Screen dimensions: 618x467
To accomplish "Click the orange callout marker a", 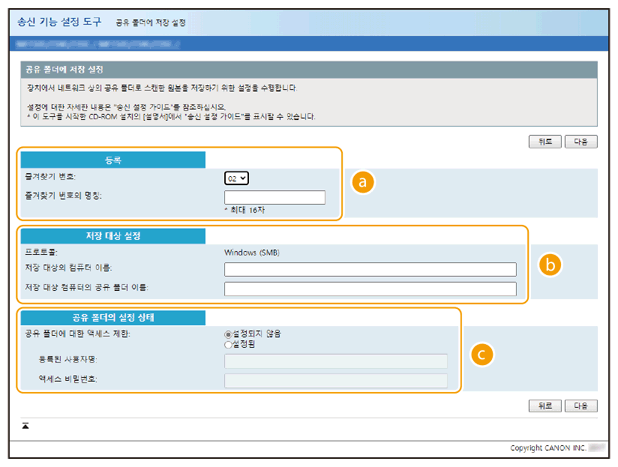I will 365,183.
